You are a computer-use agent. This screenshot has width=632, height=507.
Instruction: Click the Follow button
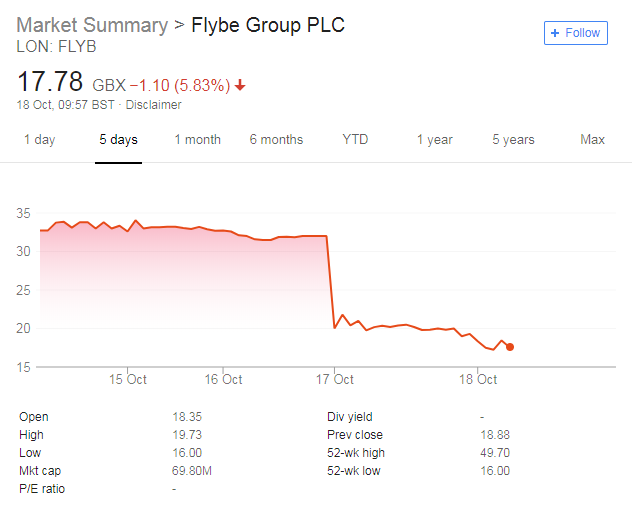[x=575, y=33]
